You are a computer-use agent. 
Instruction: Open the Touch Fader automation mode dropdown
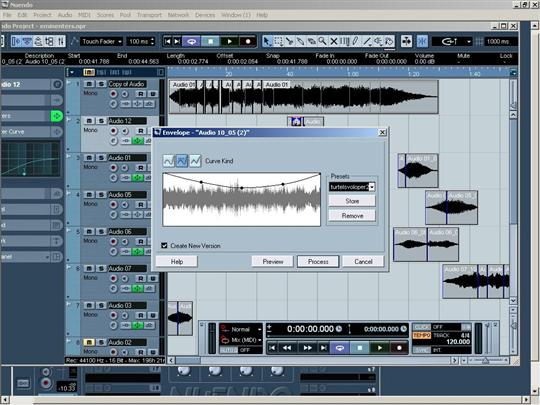pos(102,42)
